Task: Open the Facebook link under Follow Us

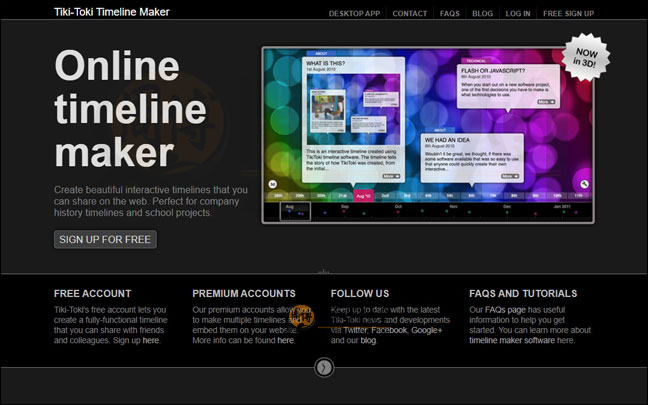Action: pos(389,330)
